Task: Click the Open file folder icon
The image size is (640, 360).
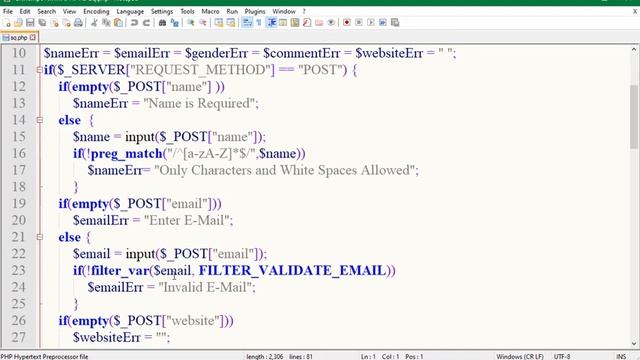Action: tap(18, 23)
